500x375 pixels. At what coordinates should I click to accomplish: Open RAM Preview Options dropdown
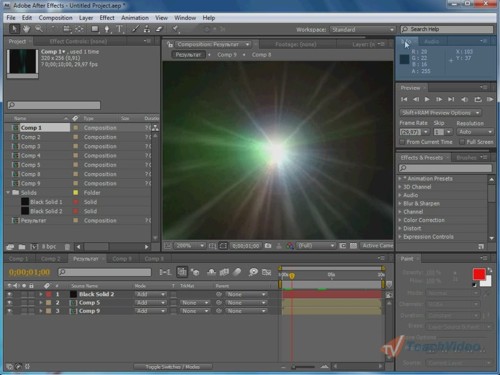tap(440, 113)
